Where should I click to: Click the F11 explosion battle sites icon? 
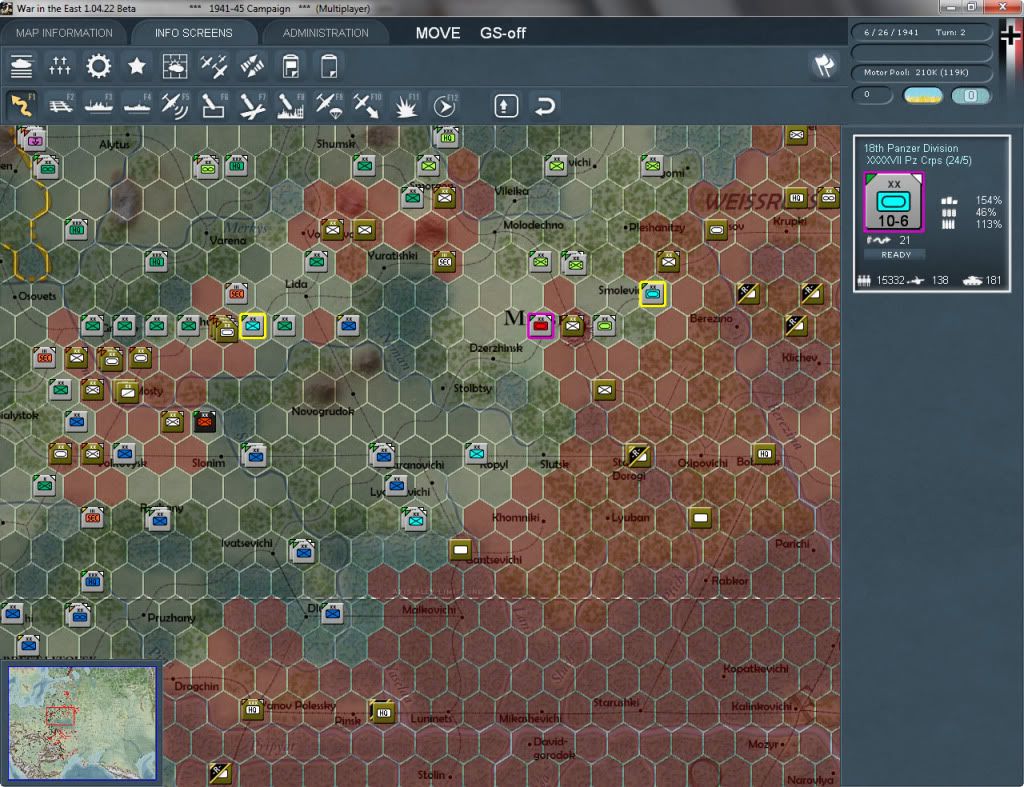coord(406,106)
